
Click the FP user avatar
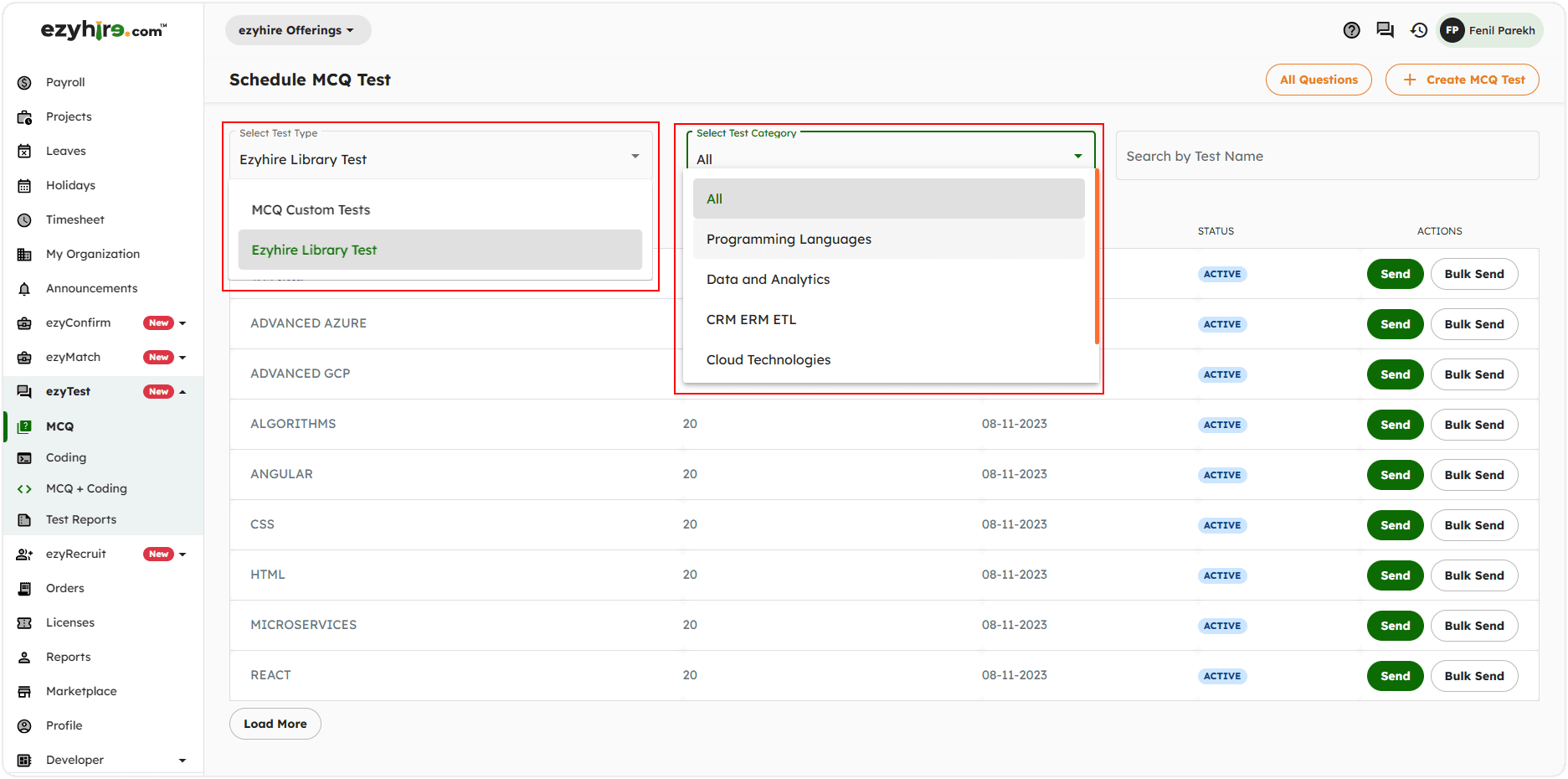click(1452, 30)
